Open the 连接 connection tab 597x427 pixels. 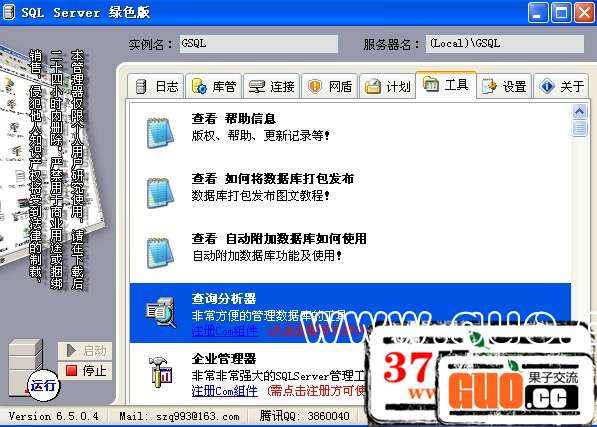coord(271,86)
